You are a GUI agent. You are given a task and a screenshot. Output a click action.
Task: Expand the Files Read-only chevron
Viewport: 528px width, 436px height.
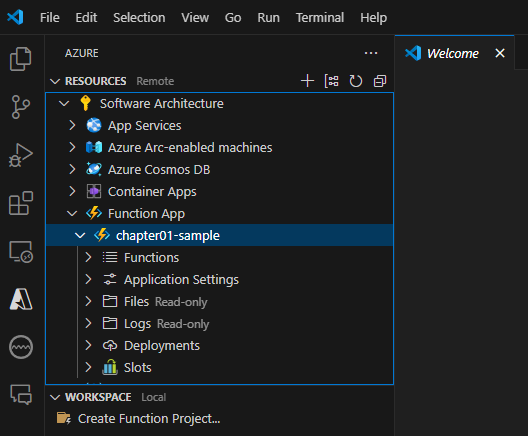tap(88, 301)
